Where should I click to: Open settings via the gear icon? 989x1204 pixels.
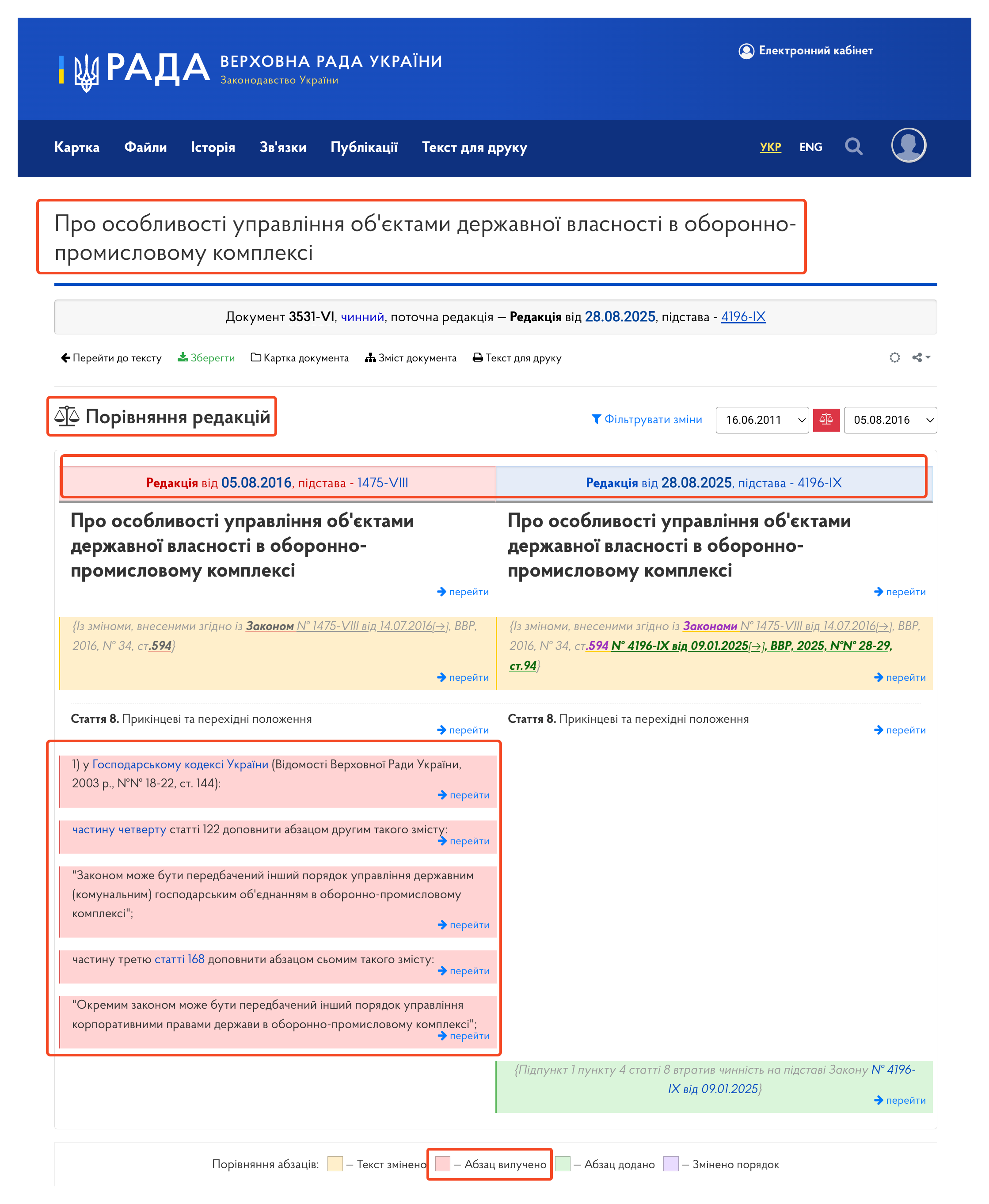(x=895, y=358)
